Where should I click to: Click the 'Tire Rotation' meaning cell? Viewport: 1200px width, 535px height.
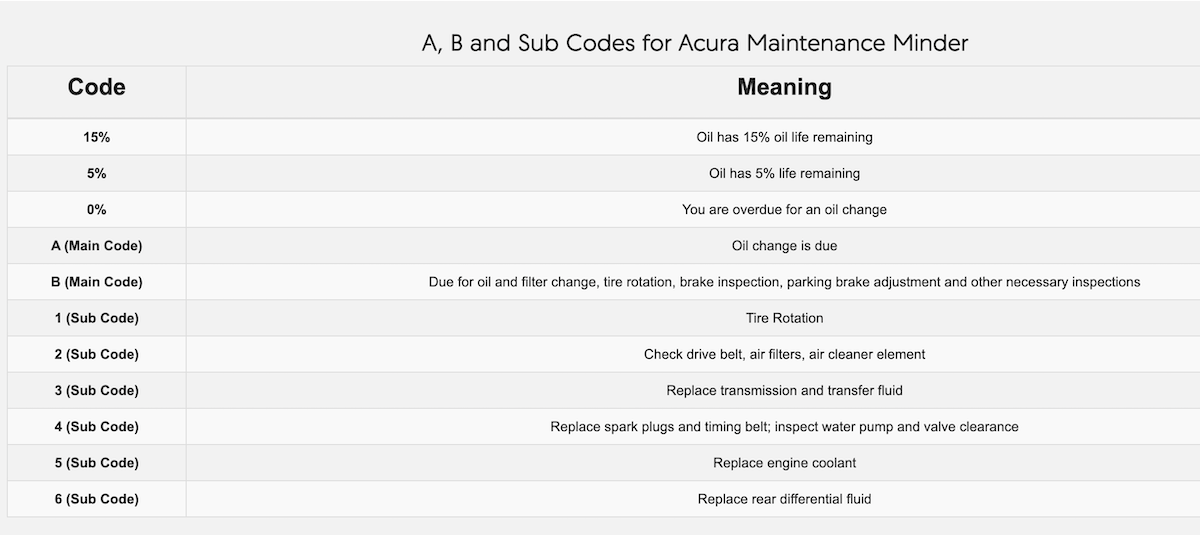point(693,318)
